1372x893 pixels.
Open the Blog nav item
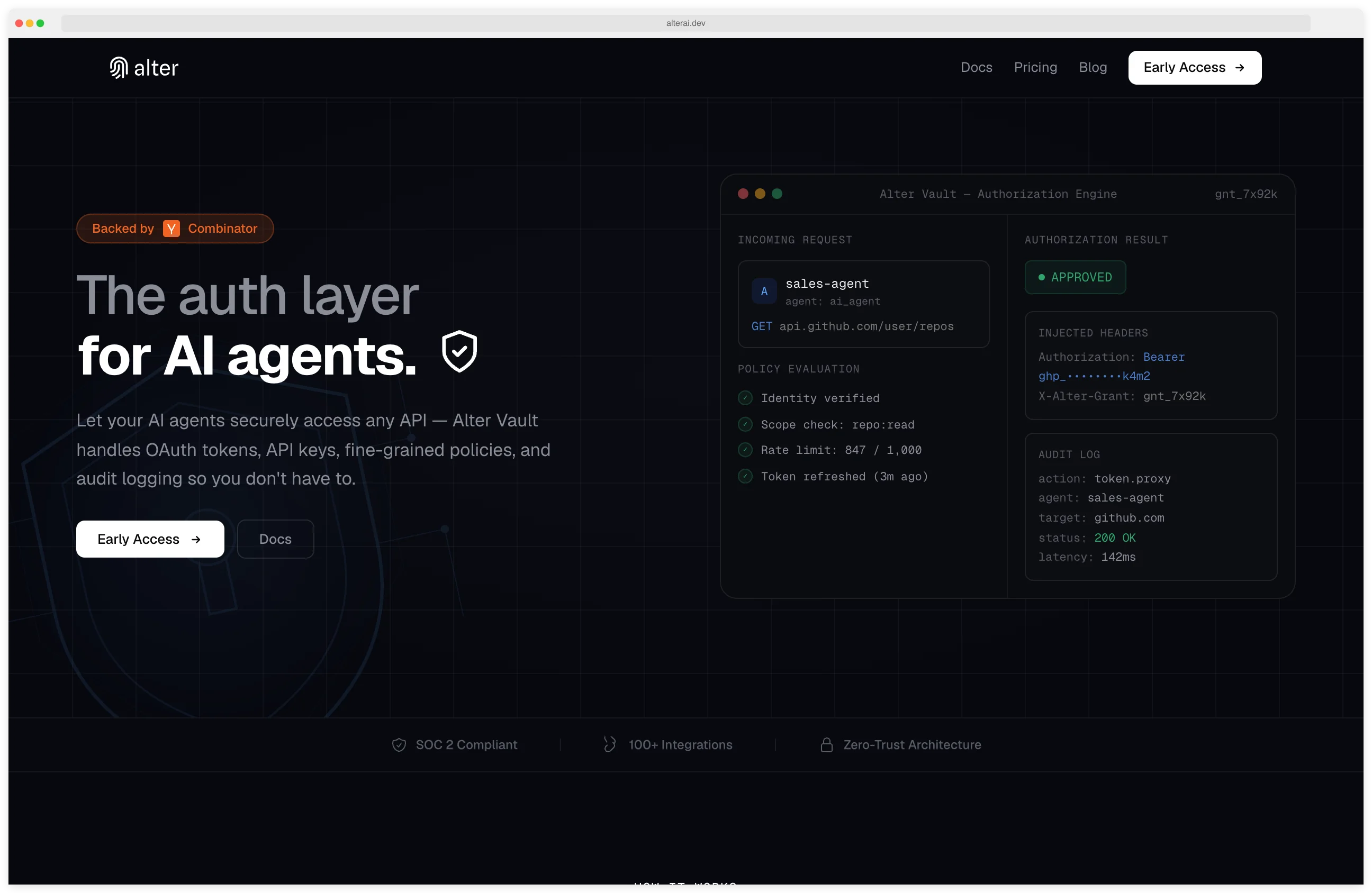(1093, 67)
